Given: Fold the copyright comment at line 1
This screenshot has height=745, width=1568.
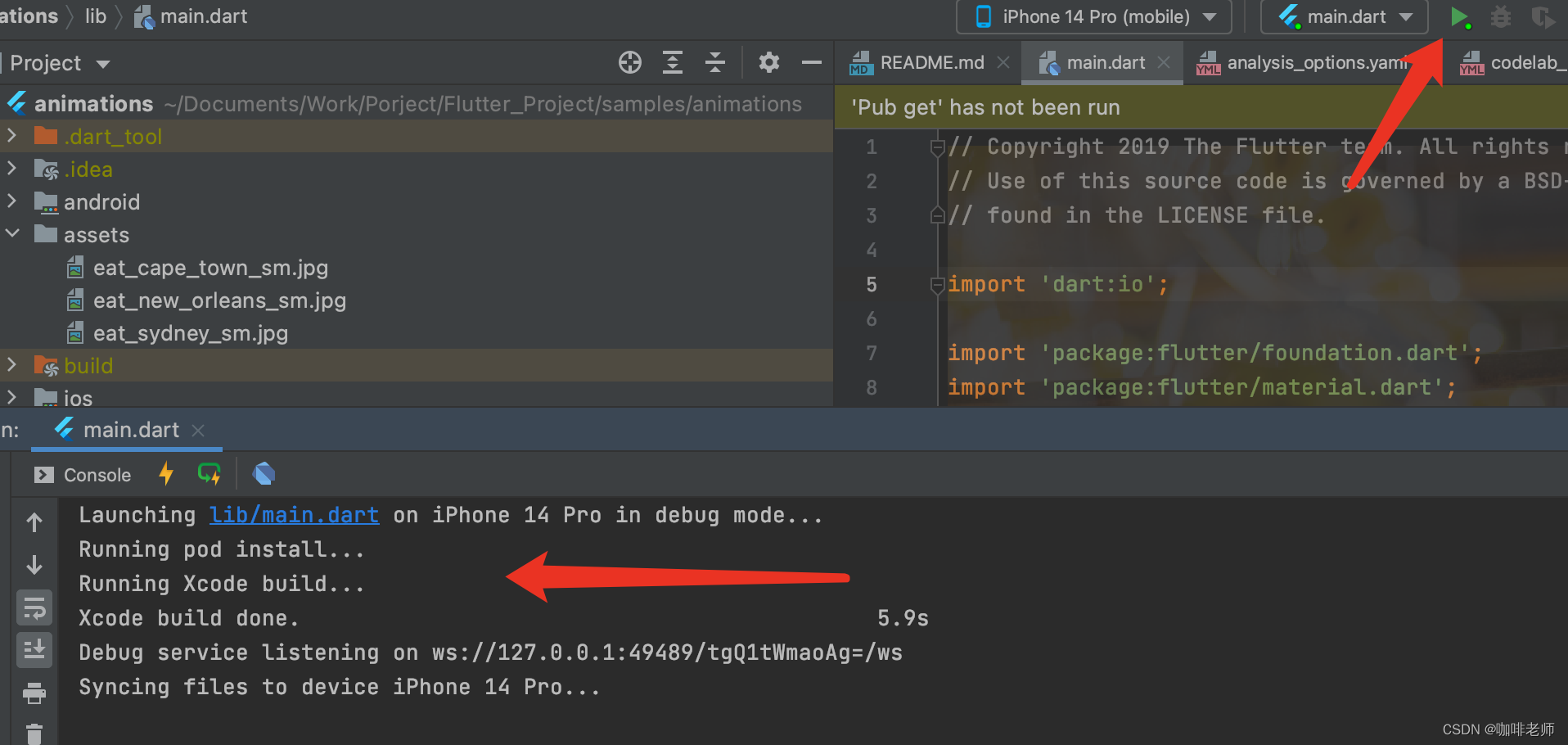Looking at the screenshot, I should pos(938,147).
